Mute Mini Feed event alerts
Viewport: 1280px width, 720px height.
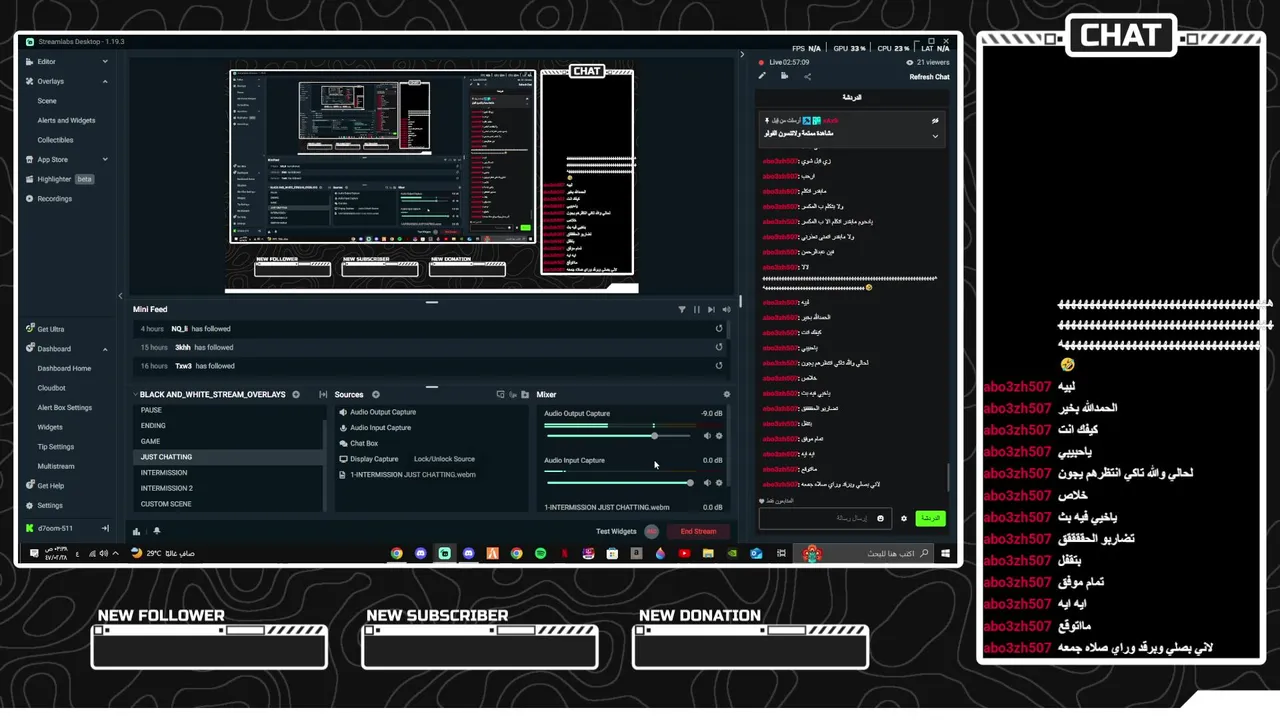(x=726, y=310)
